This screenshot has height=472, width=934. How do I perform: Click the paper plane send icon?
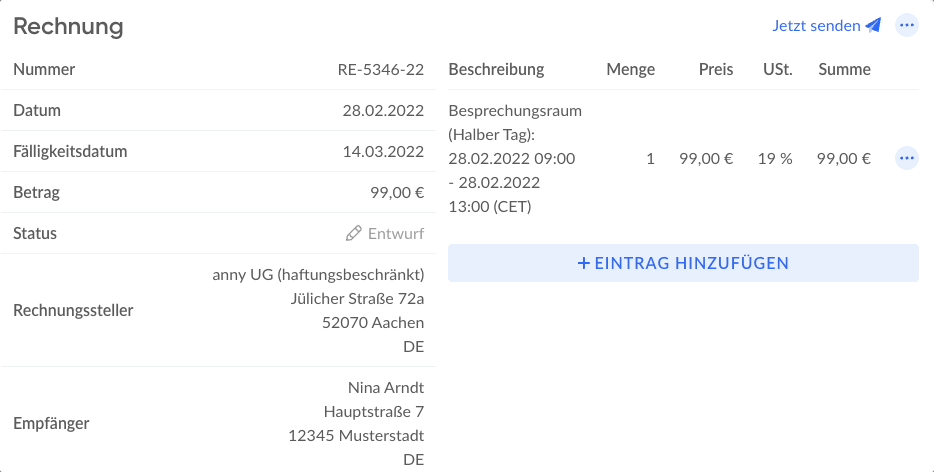(x=873, y=26)
